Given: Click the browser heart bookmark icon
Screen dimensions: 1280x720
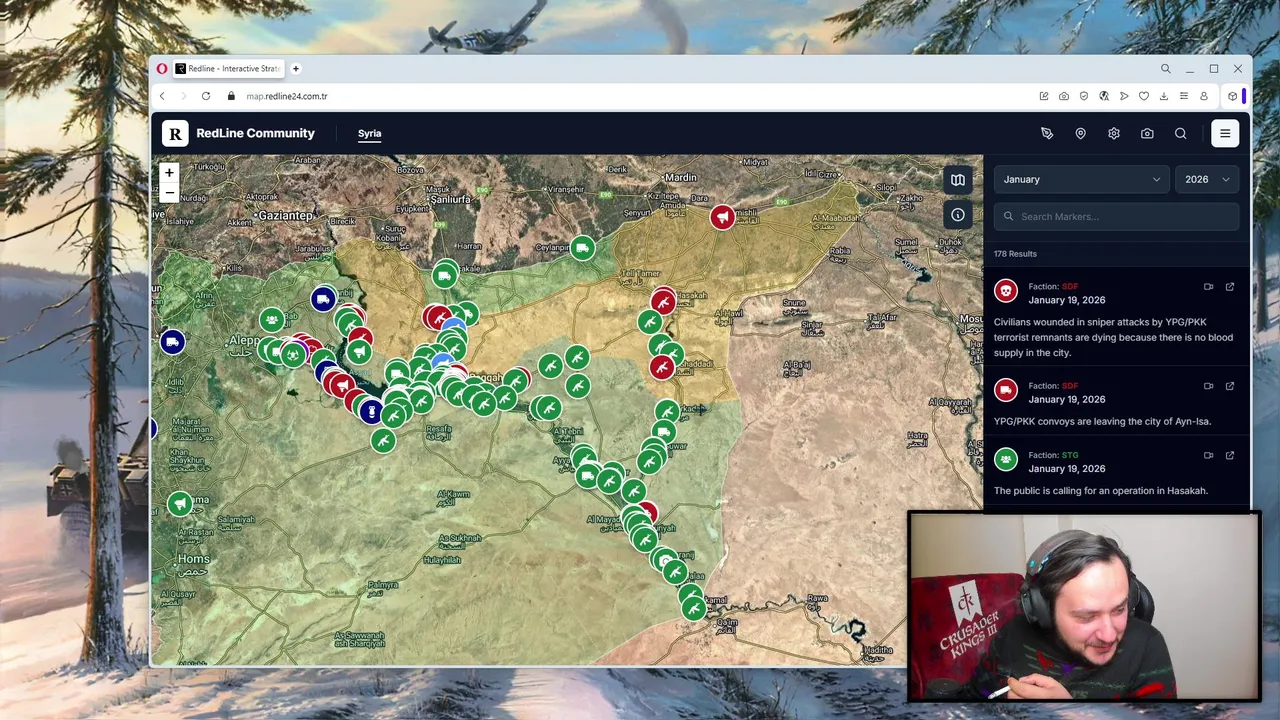Looking at the screenshot, I should pos(1144,96).
